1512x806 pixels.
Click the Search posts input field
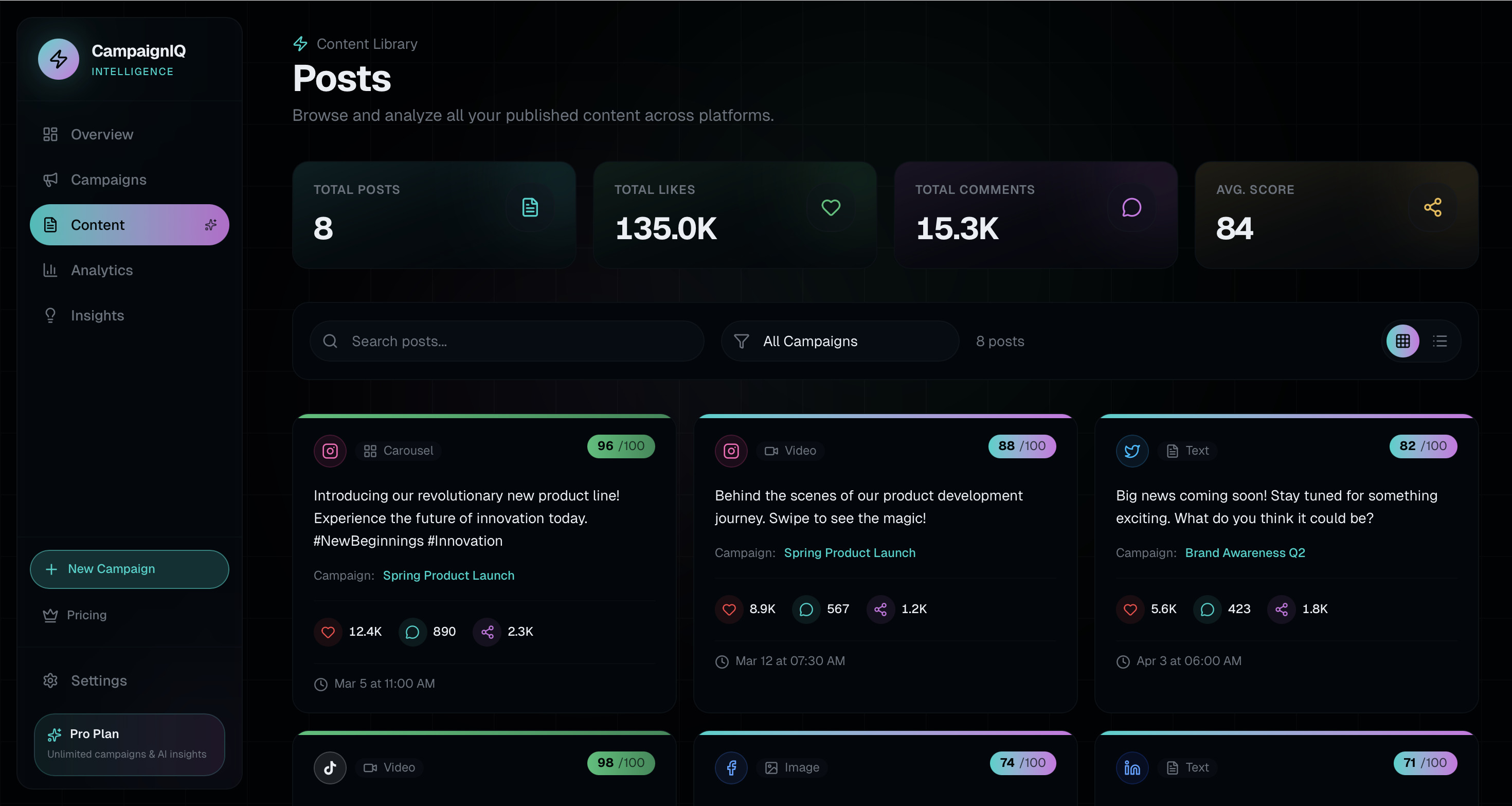(x=507, y=341)
